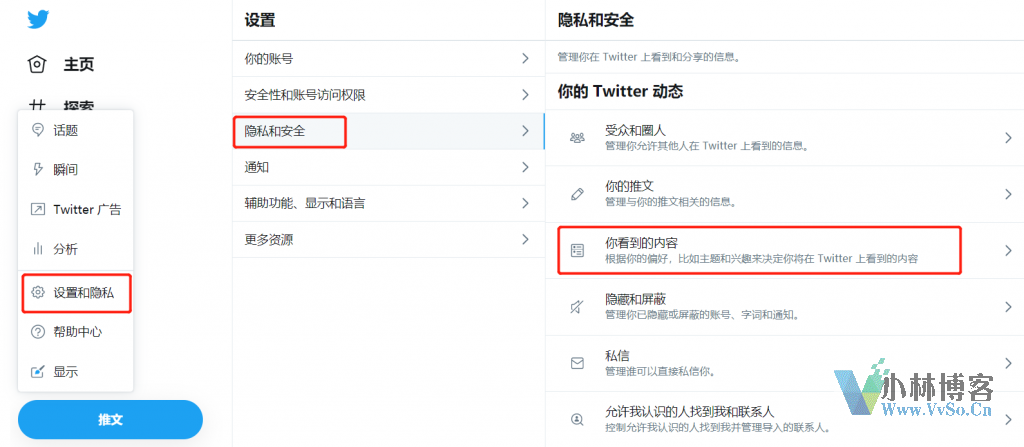Open the 受众和圈人 option
Viewport: 1024px width, 447px height.
784,137
